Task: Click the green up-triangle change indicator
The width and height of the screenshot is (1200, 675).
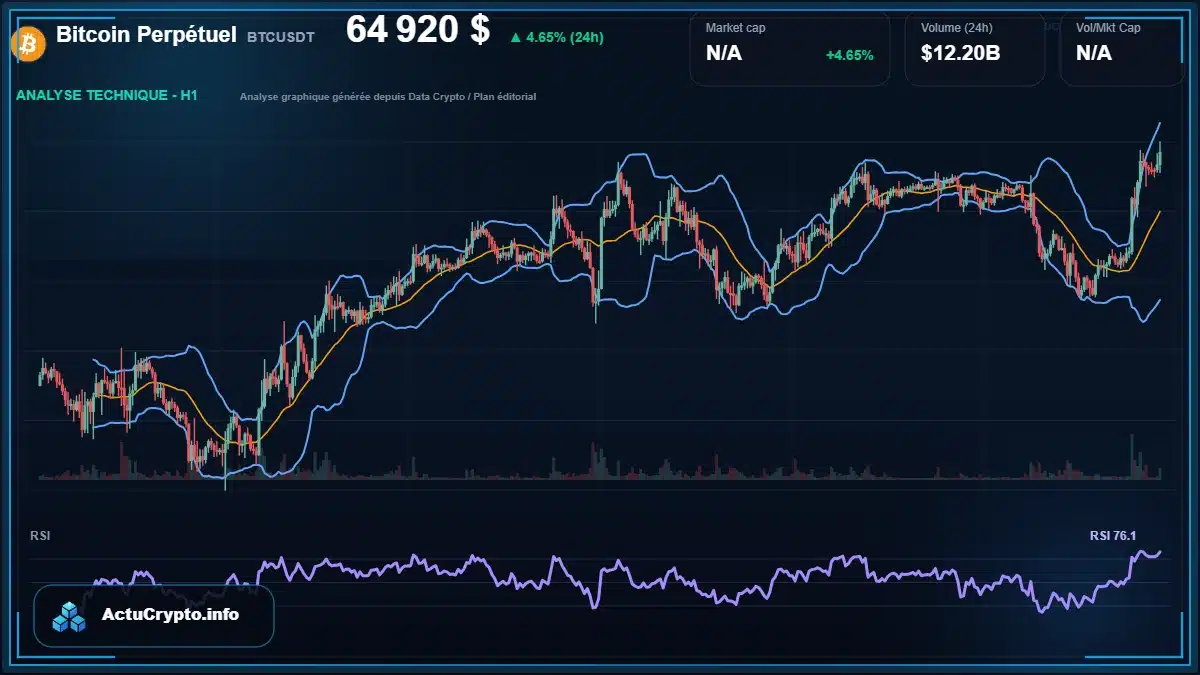Action: coord(515,38)
